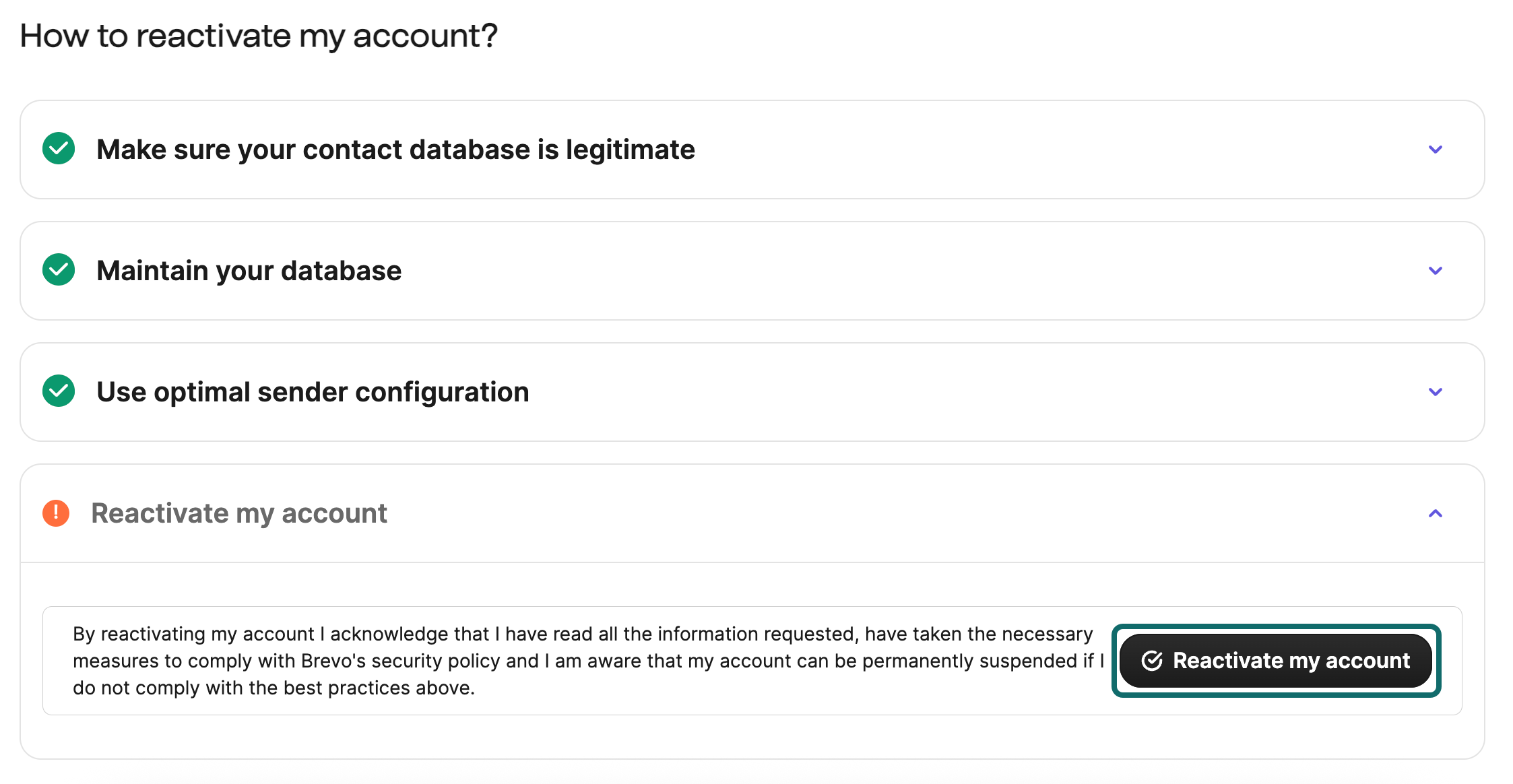Select the green check icon for Maintain your database
The width and height of the screenshot is (1513, 784).
58,270
